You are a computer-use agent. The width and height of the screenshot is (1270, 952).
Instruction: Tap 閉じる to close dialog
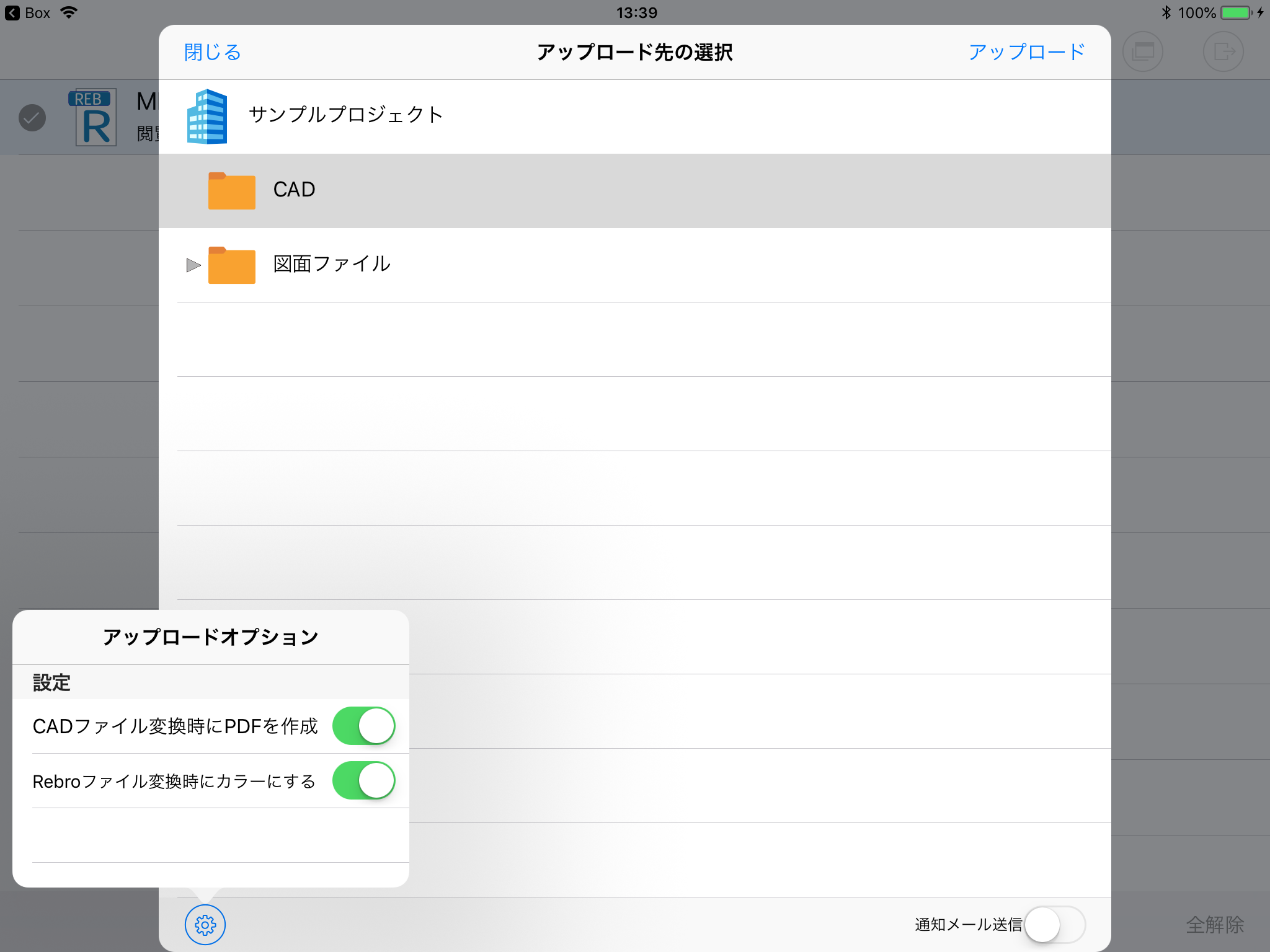point(212,52)
